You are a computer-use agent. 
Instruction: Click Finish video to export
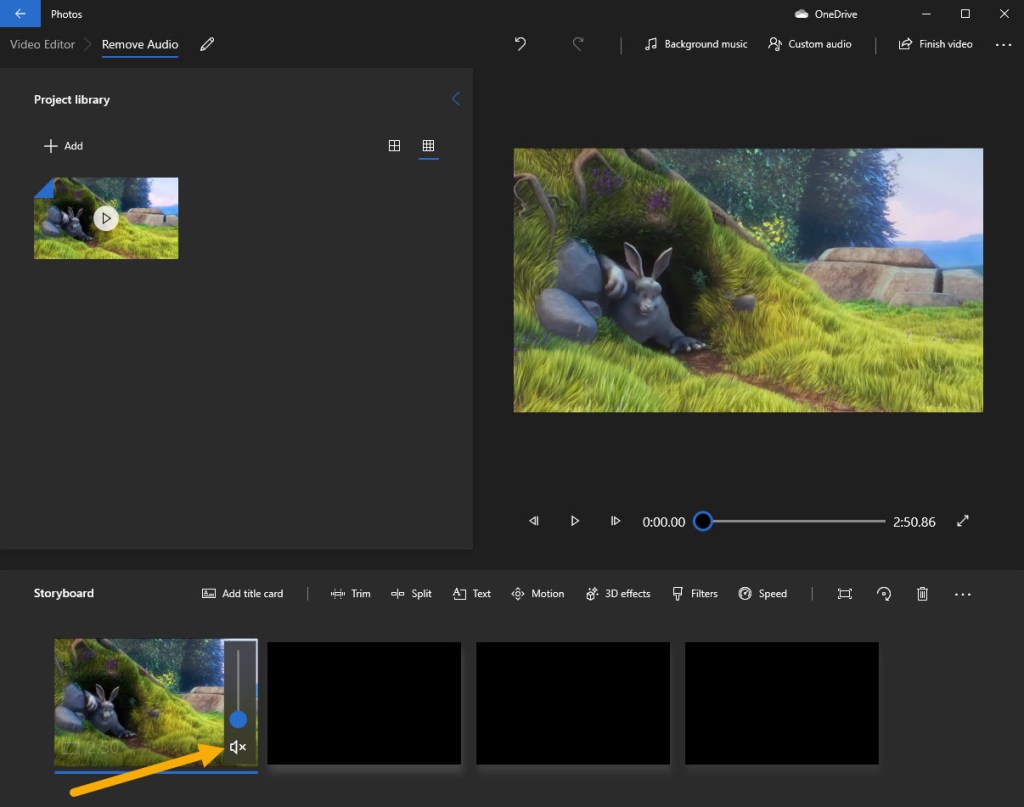935,44
